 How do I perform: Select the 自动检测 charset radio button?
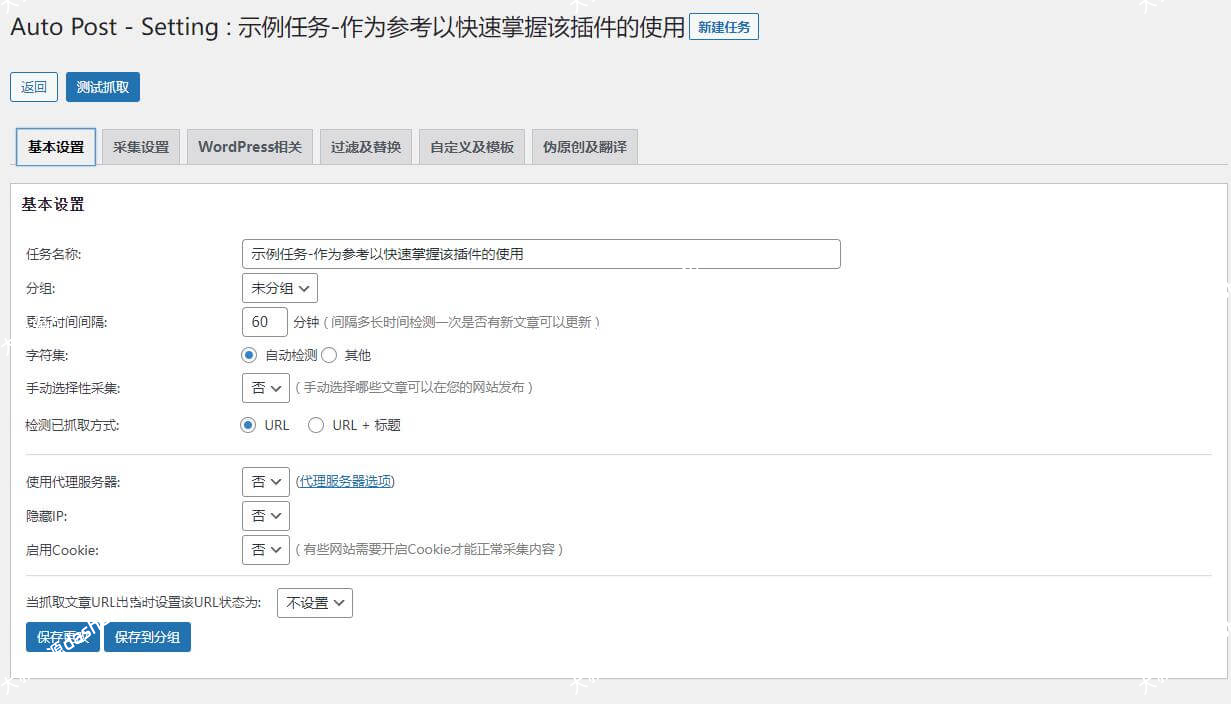point(248,354)
